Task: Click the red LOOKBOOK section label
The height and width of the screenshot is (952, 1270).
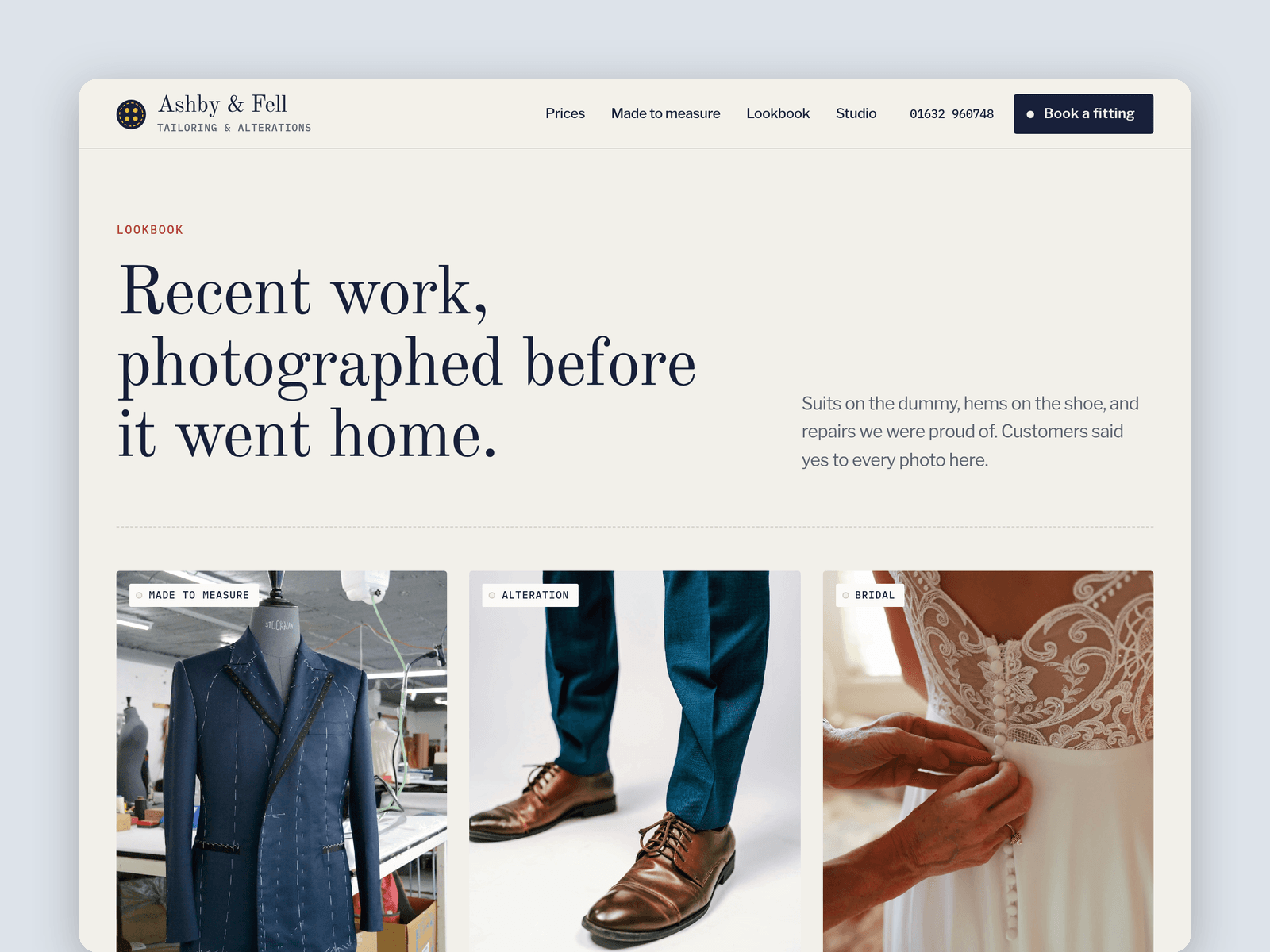Action: pos(150,230)
